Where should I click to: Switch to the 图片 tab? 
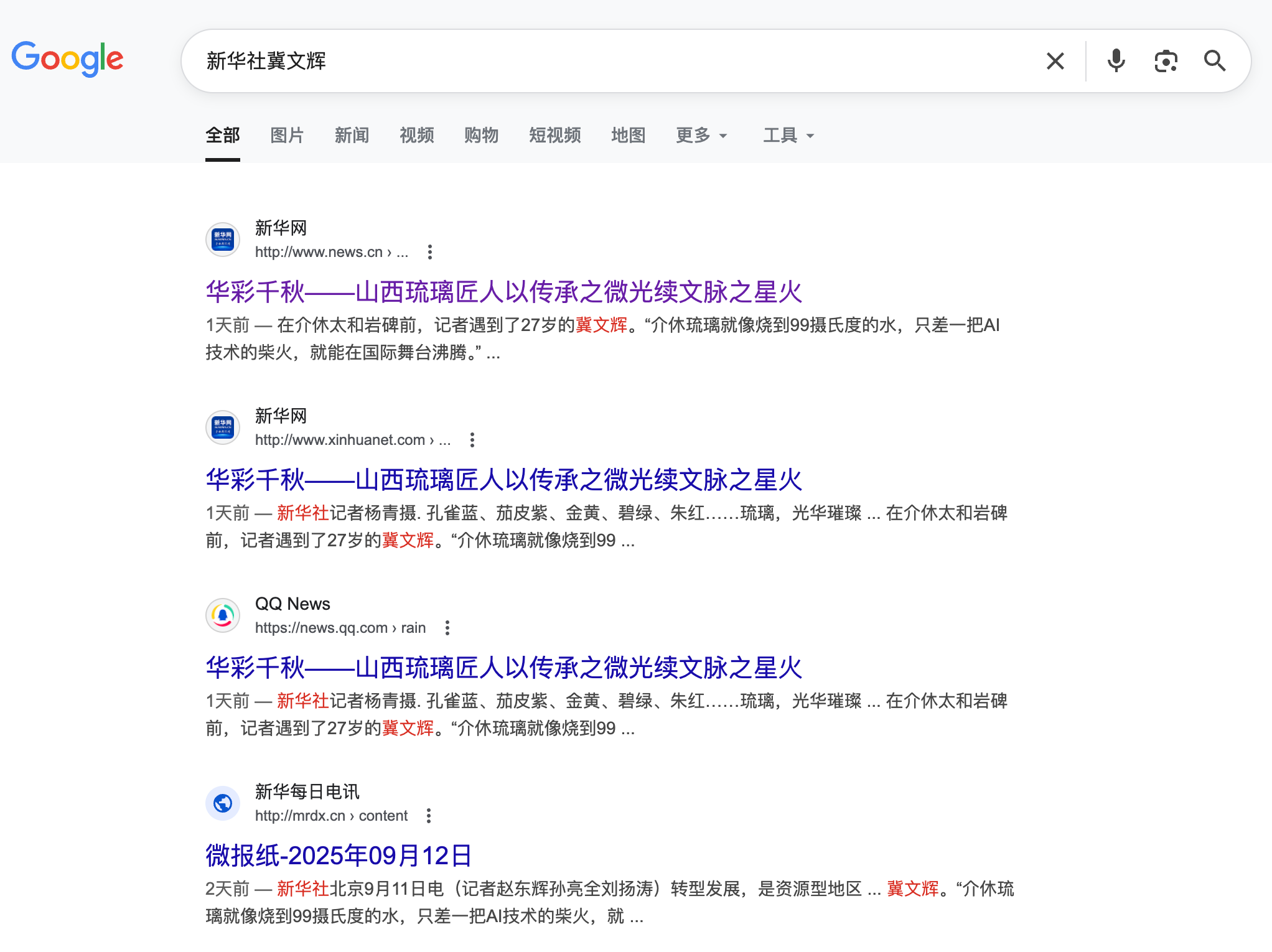(287, 135)
